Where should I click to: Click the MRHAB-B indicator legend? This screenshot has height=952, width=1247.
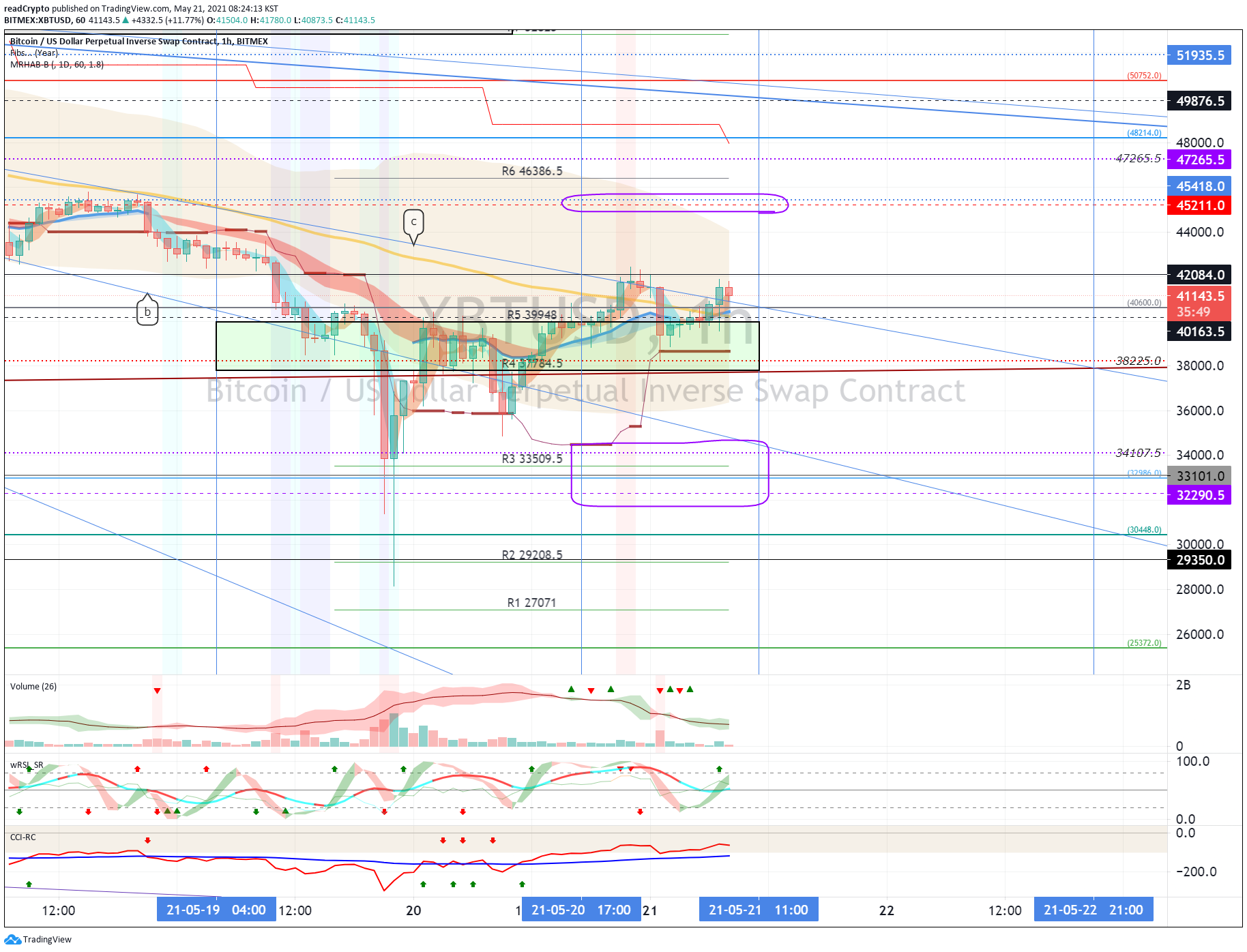(57, 65)
